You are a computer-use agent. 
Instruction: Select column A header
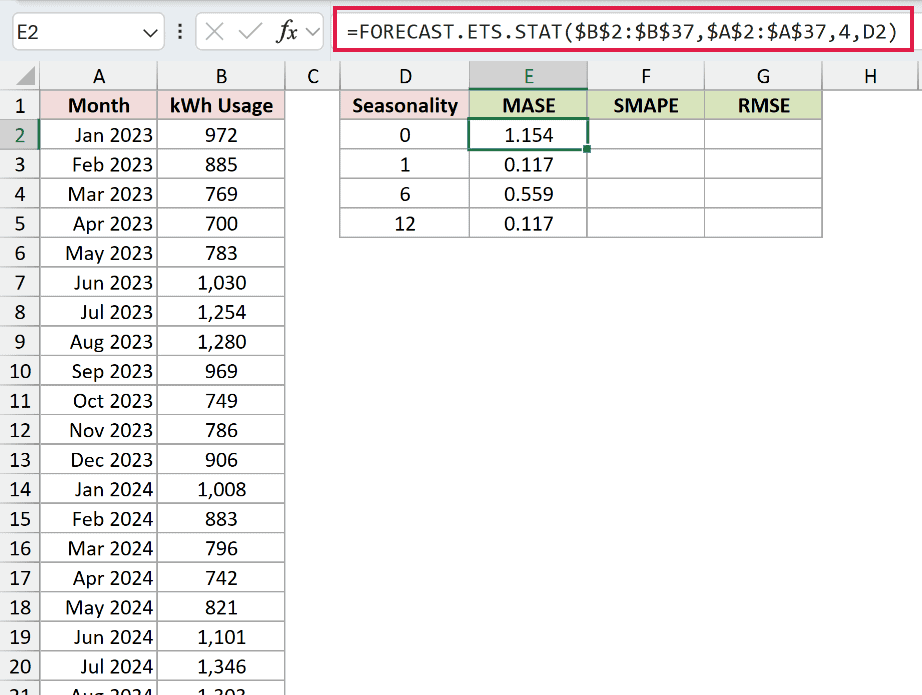[99, 76]
